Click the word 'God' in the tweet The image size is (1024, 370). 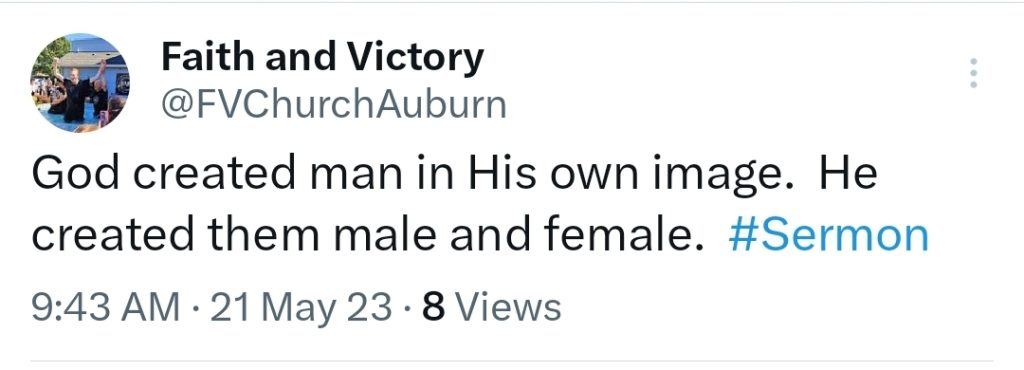click(x=76, y=174)
